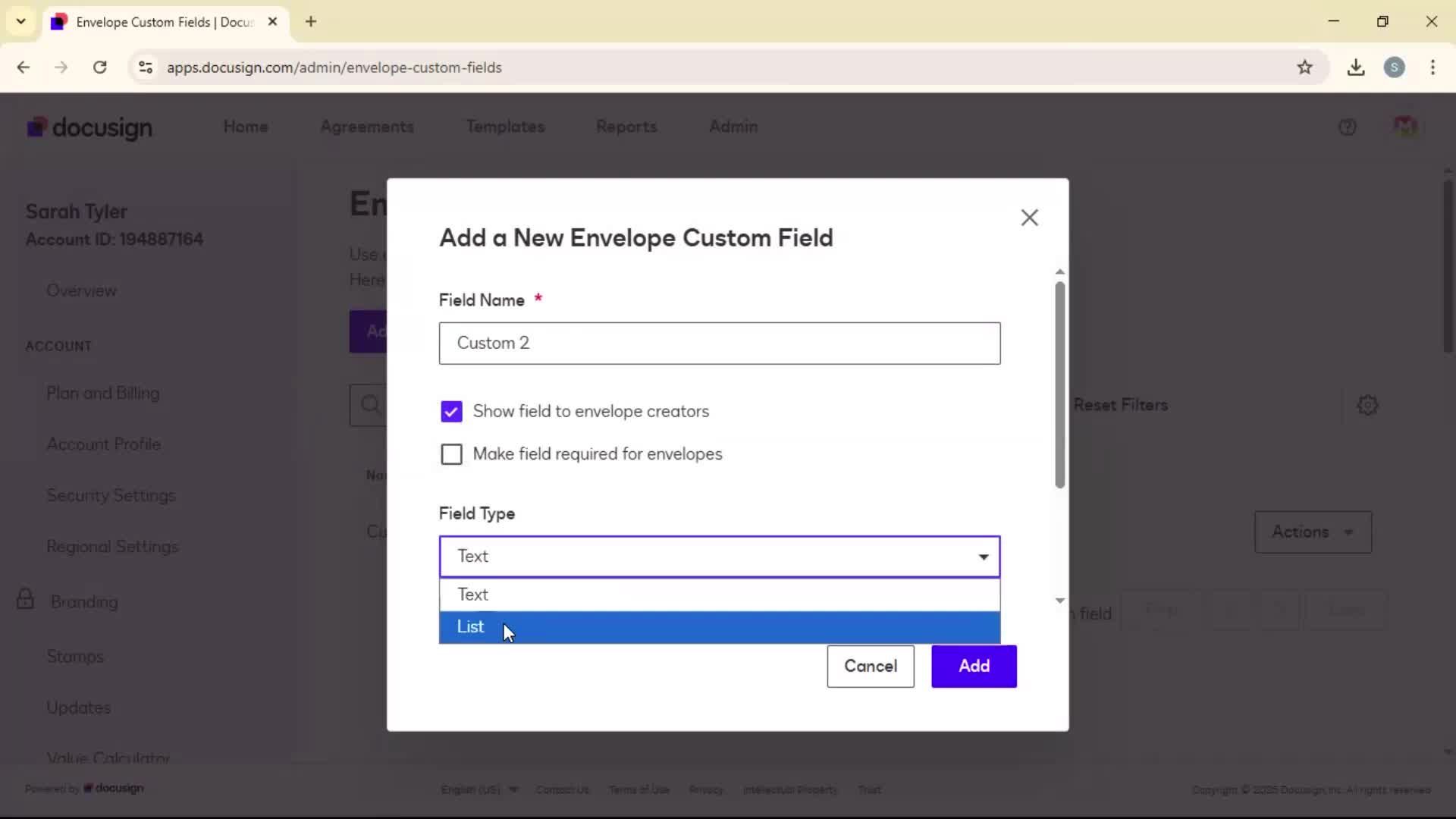This screenshot has width=1456, height=819.
Task: Open the Agreements menu
Action: (367, 127)
